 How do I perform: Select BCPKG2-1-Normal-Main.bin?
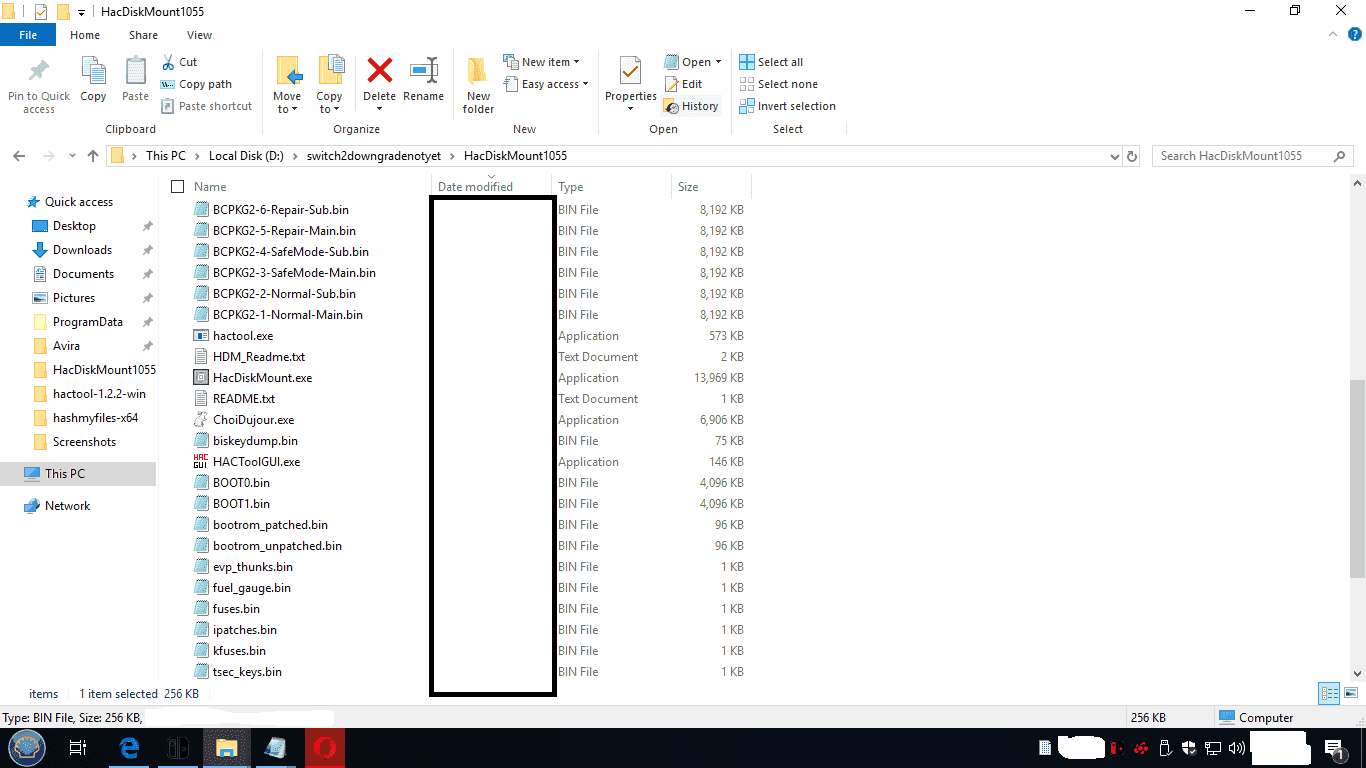point(288,315)
